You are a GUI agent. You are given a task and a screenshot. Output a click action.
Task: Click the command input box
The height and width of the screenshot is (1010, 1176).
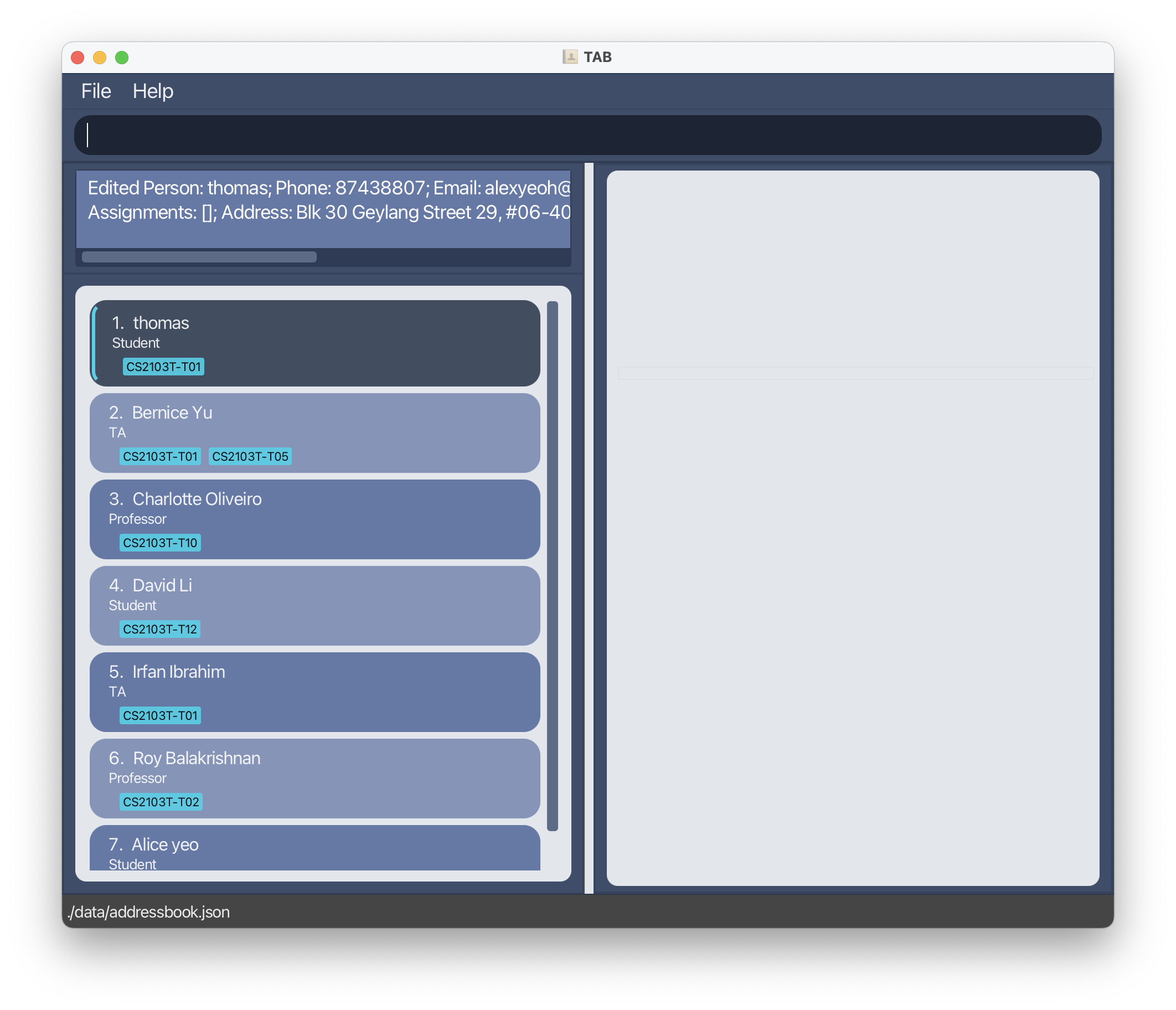[x=587, y=135]
